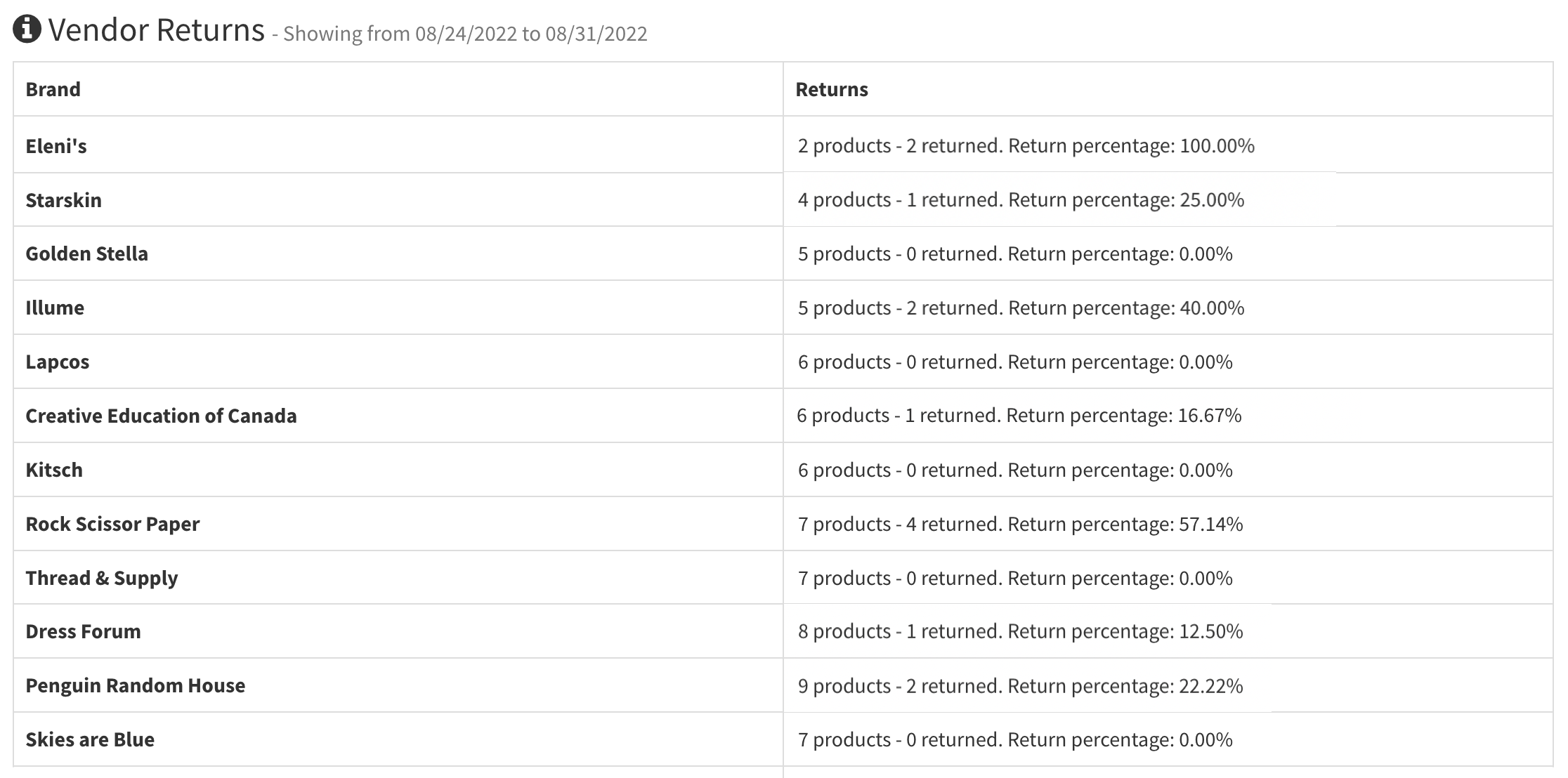The width and height of the screenshot is (1568, 778).
Task: Open Creative Education of Canada brand
Action: click(x=161, y=416)
